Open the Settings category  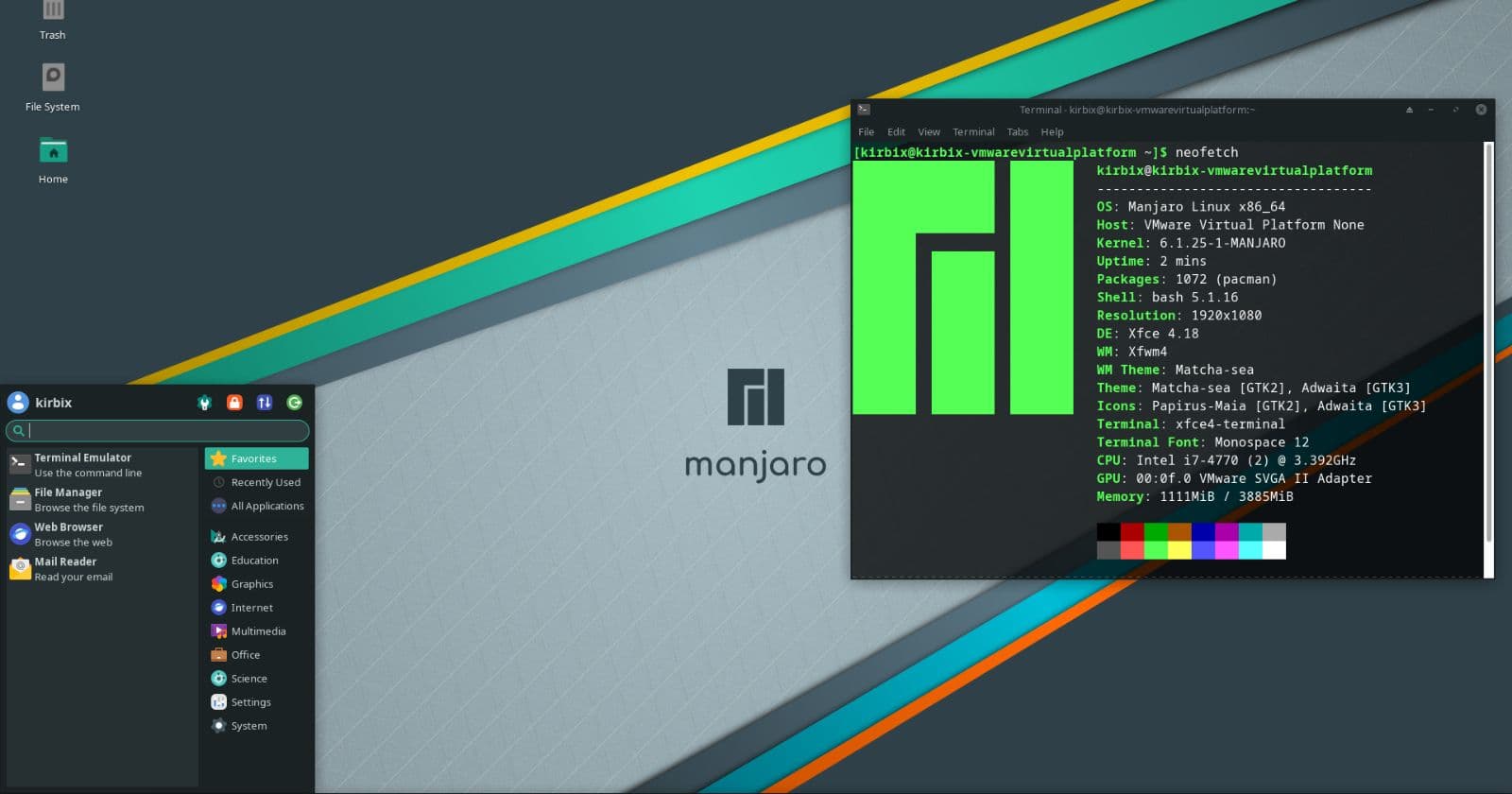pos(256,701)
